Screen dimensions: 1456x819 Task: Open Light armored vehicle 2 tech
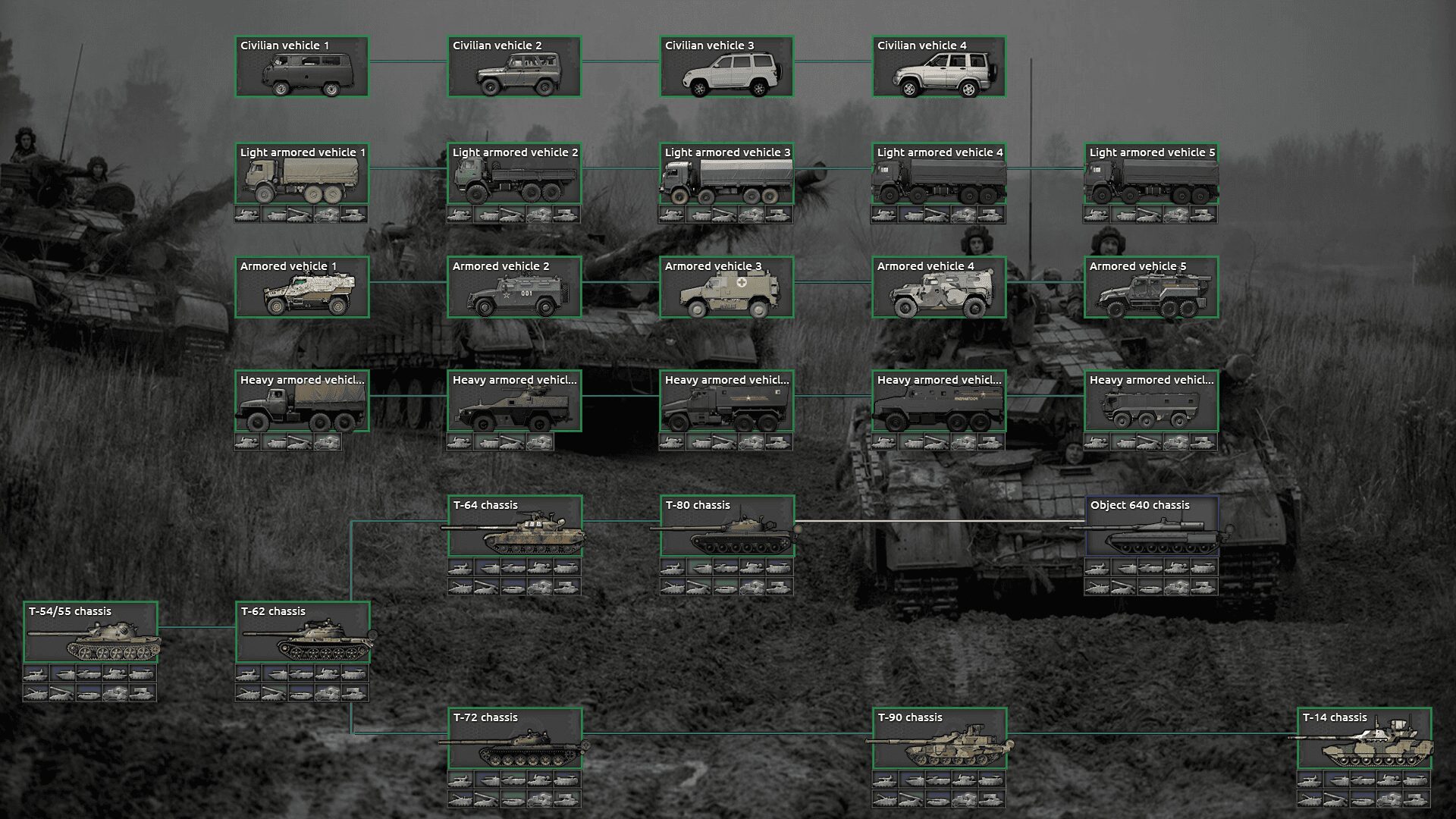click(514, 174)
